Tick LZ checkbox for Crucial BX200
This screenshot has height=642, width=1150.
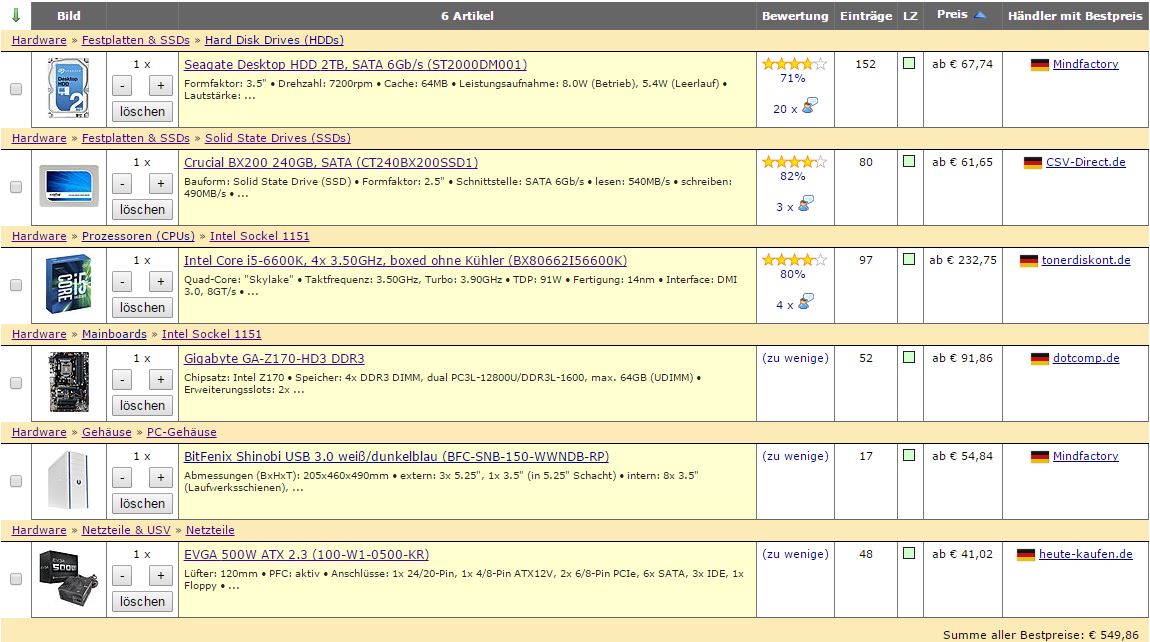coord(909,161)
